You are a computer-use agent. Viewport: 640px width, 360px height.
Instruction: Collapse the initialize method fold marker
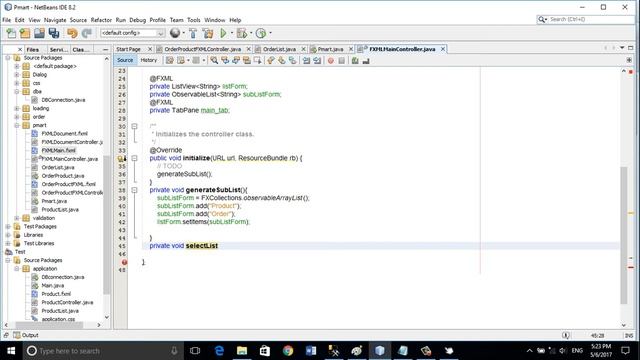pyautogui.click(x=134, y=158)
